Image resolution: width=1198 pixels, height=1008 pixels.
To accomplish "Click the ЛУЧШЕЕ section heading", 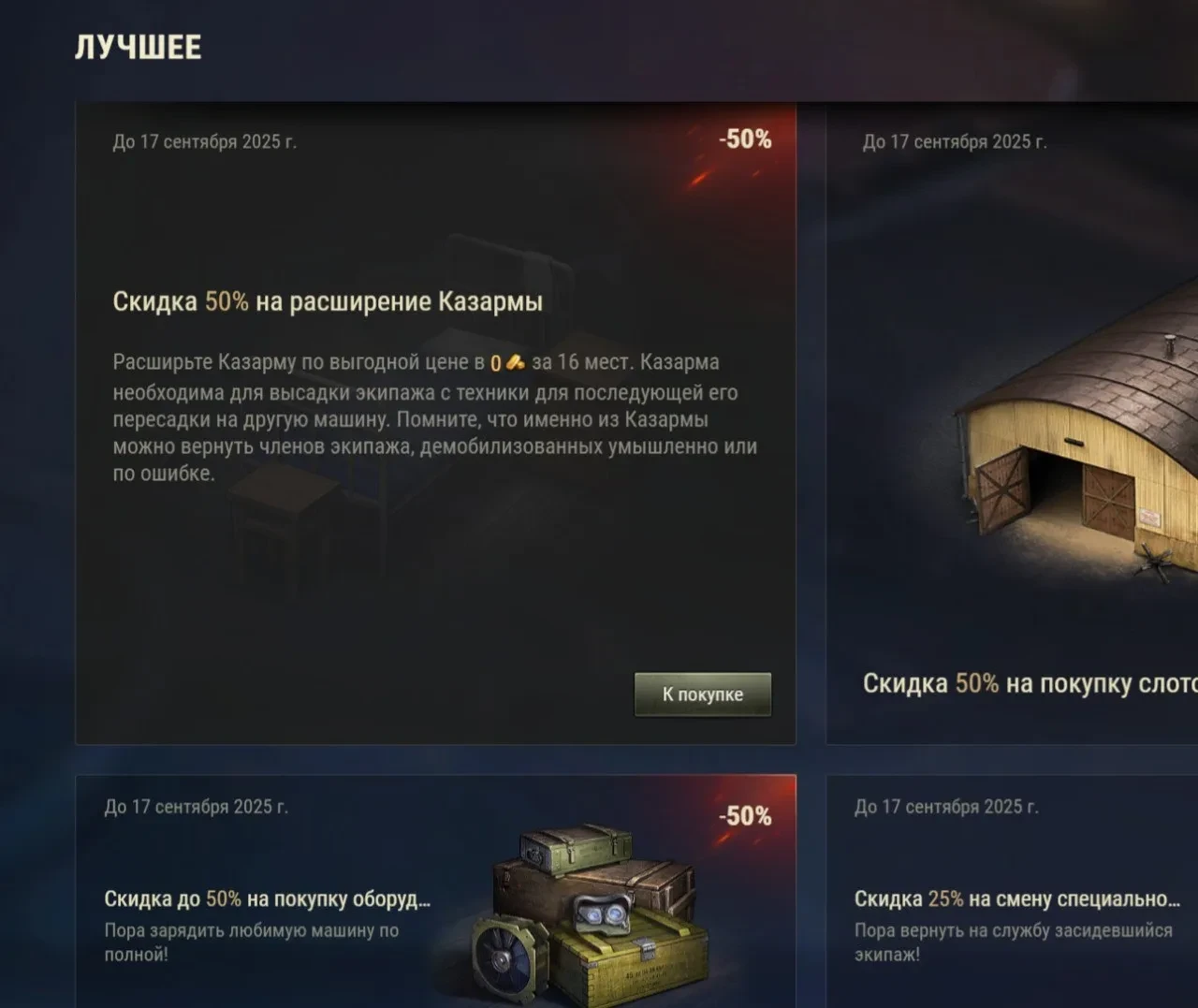I will [x=139, y=48].
